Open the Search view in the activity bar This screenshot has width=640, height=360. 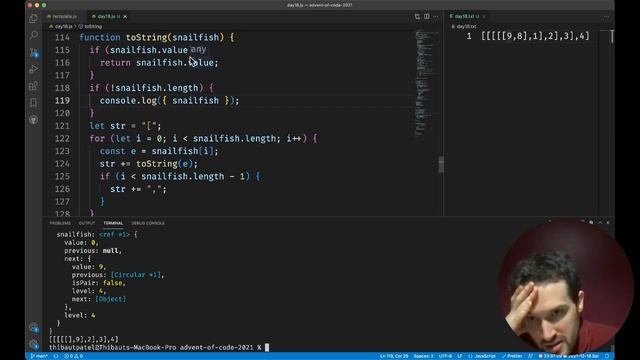pyautogui.click(x=33, y=35)
